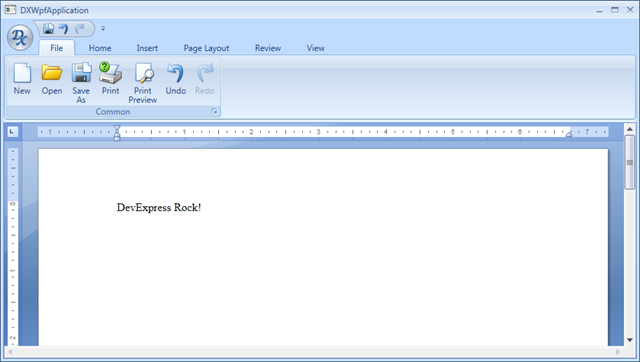This screenshot has height=362, width=640.
Task: Click the quick access toolbar Redo arrow
Action: 80,29
